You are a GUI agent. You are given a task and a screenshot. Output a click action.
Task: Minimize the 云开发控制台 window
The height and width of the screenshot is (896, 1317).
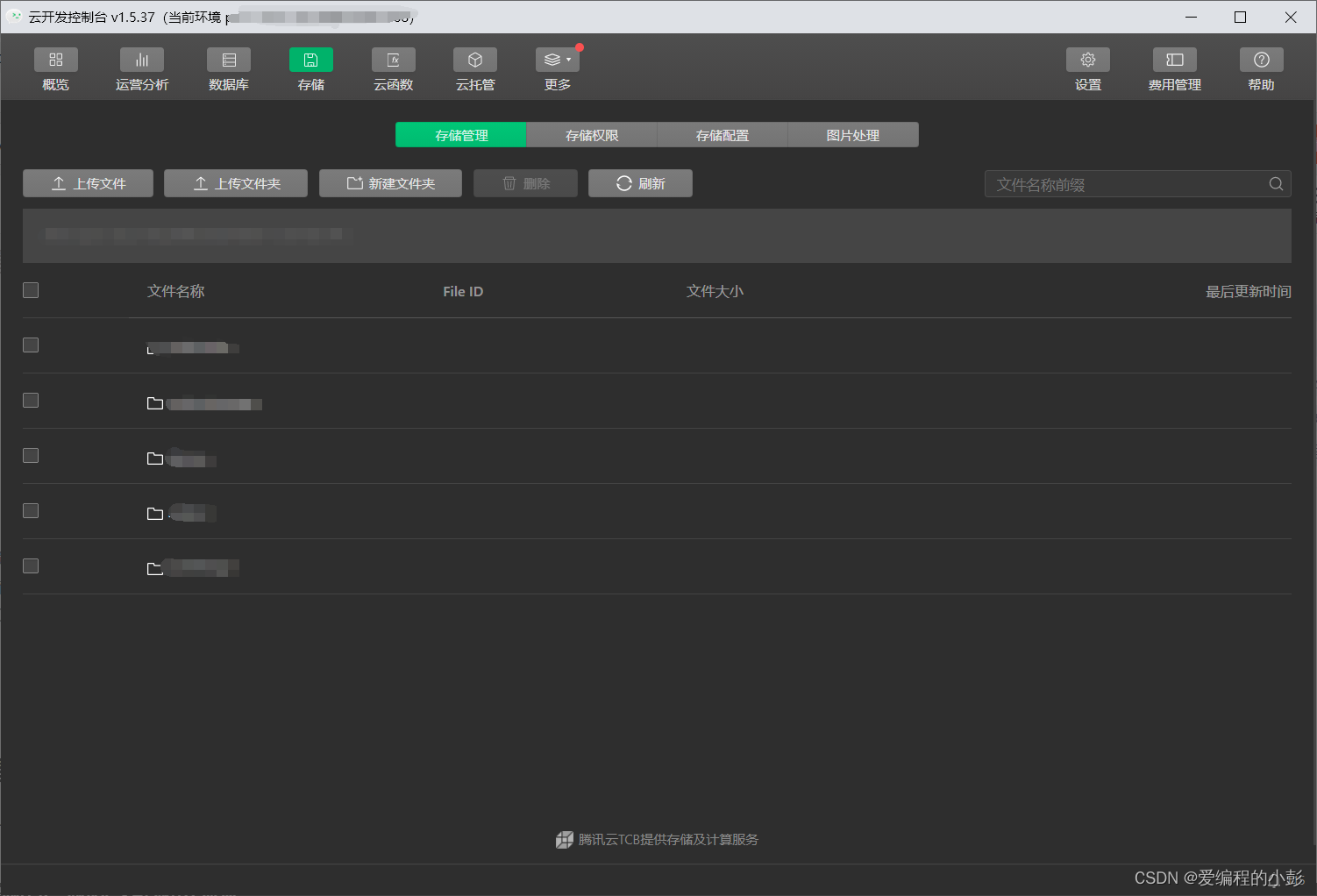tap(1191, 17)
